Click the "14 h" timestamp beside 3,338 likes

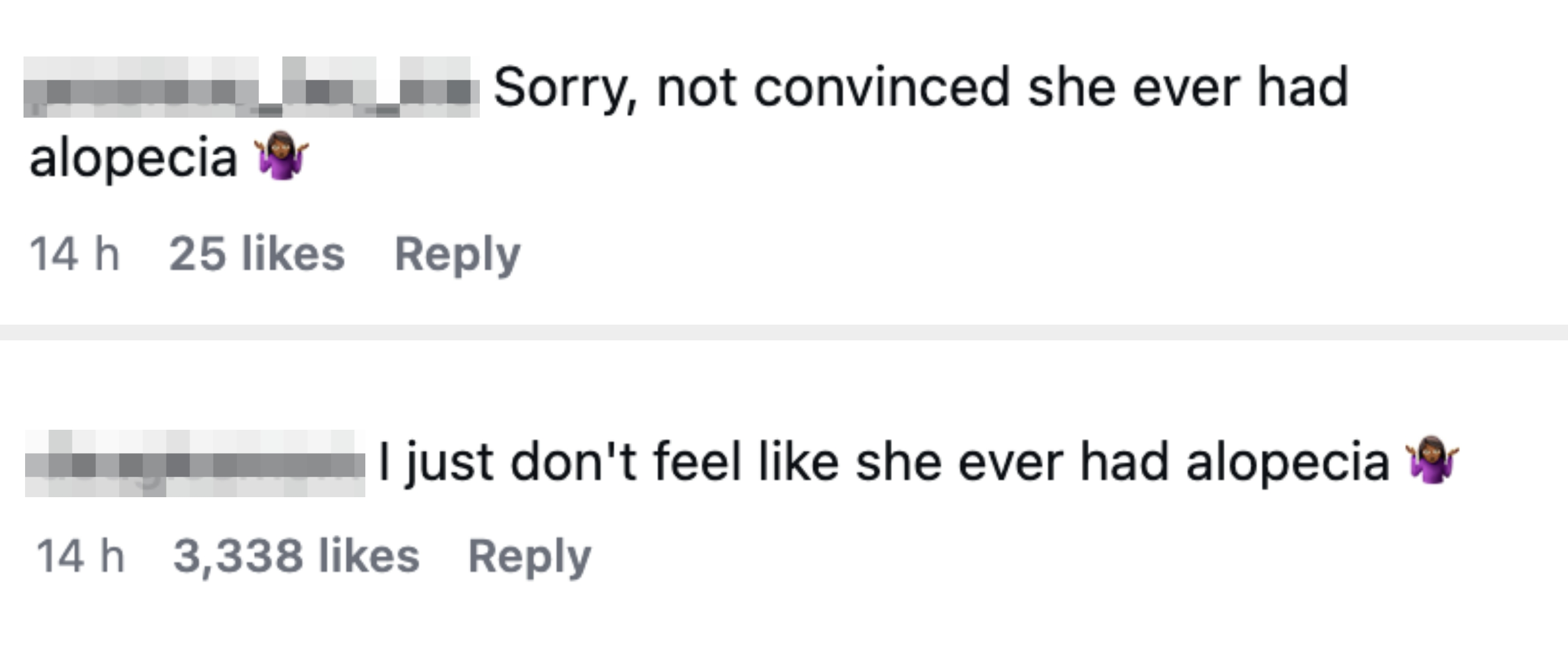click(80, 556)
